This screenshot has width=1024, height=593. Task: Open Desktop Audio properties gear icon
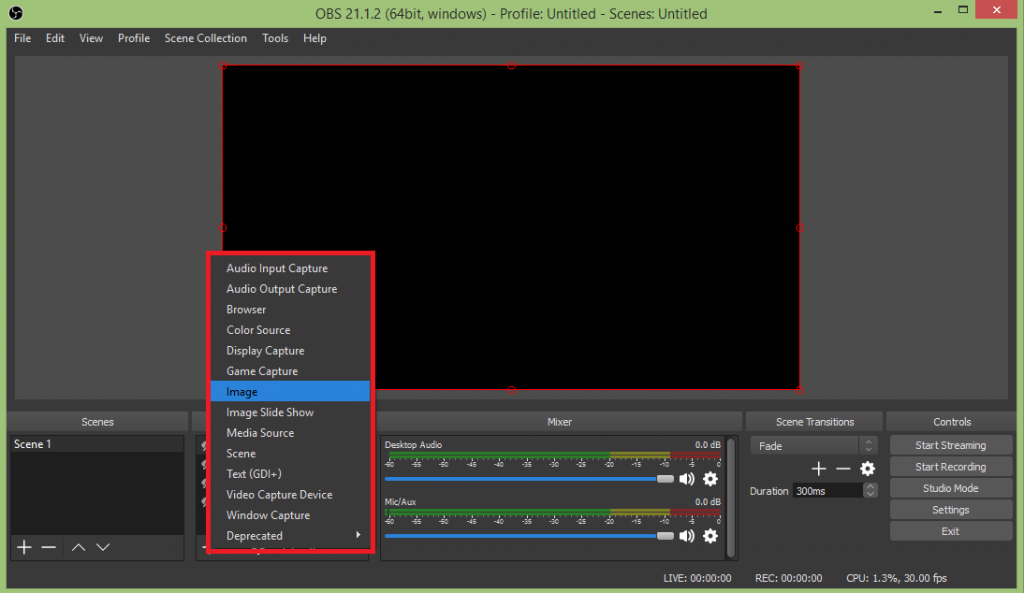coord(710,479)
